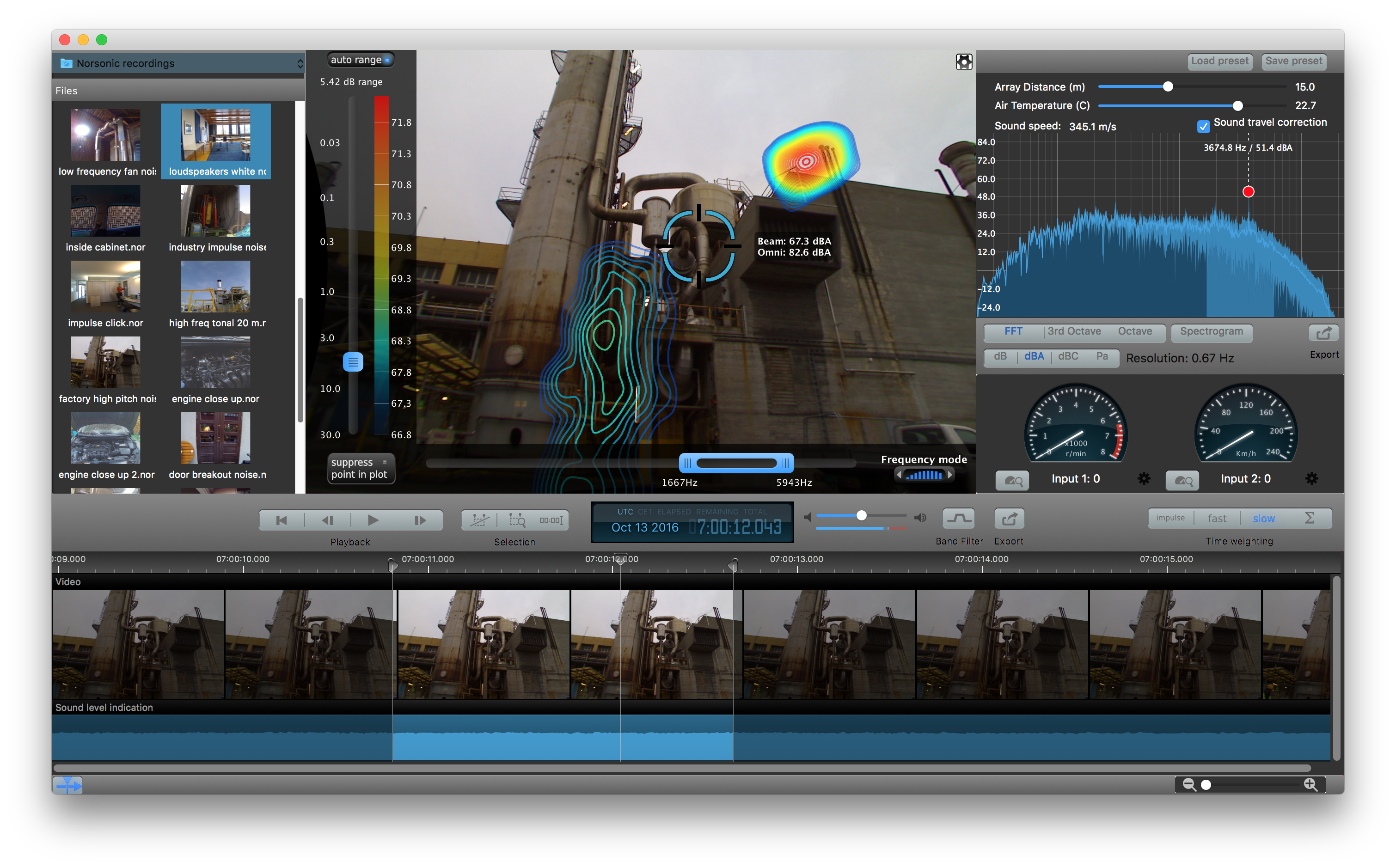Click the playback volume slider knob

point(861,515)
